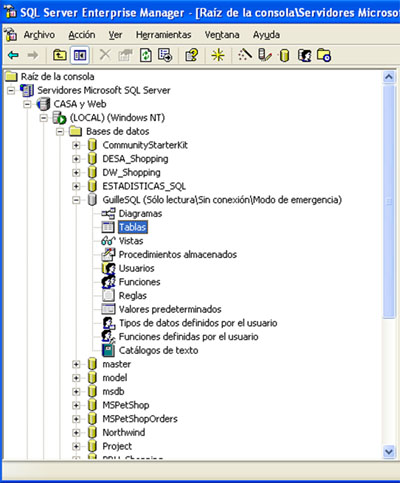Expand the DW_Shopping database
Image resolution: width=400 pixels, height=483 pixels.
(x=76, y=173)
